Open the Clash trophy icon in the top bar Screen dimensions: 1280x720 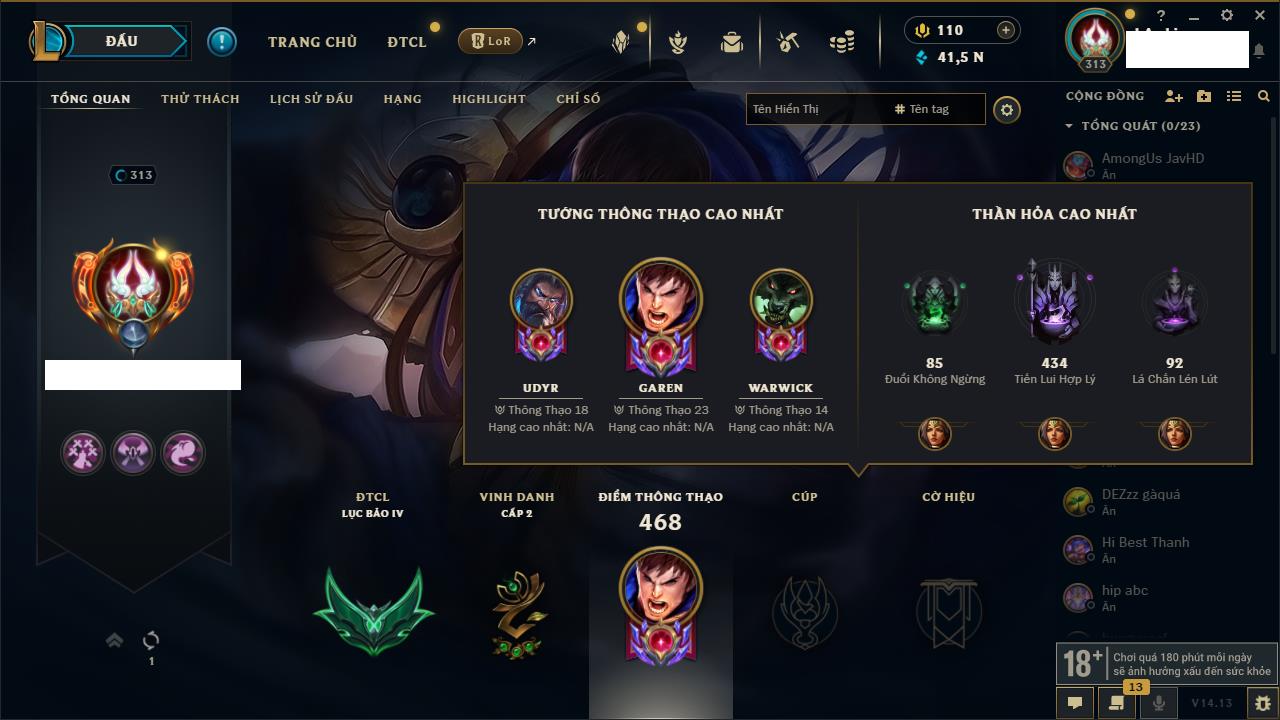pos(678,42)
